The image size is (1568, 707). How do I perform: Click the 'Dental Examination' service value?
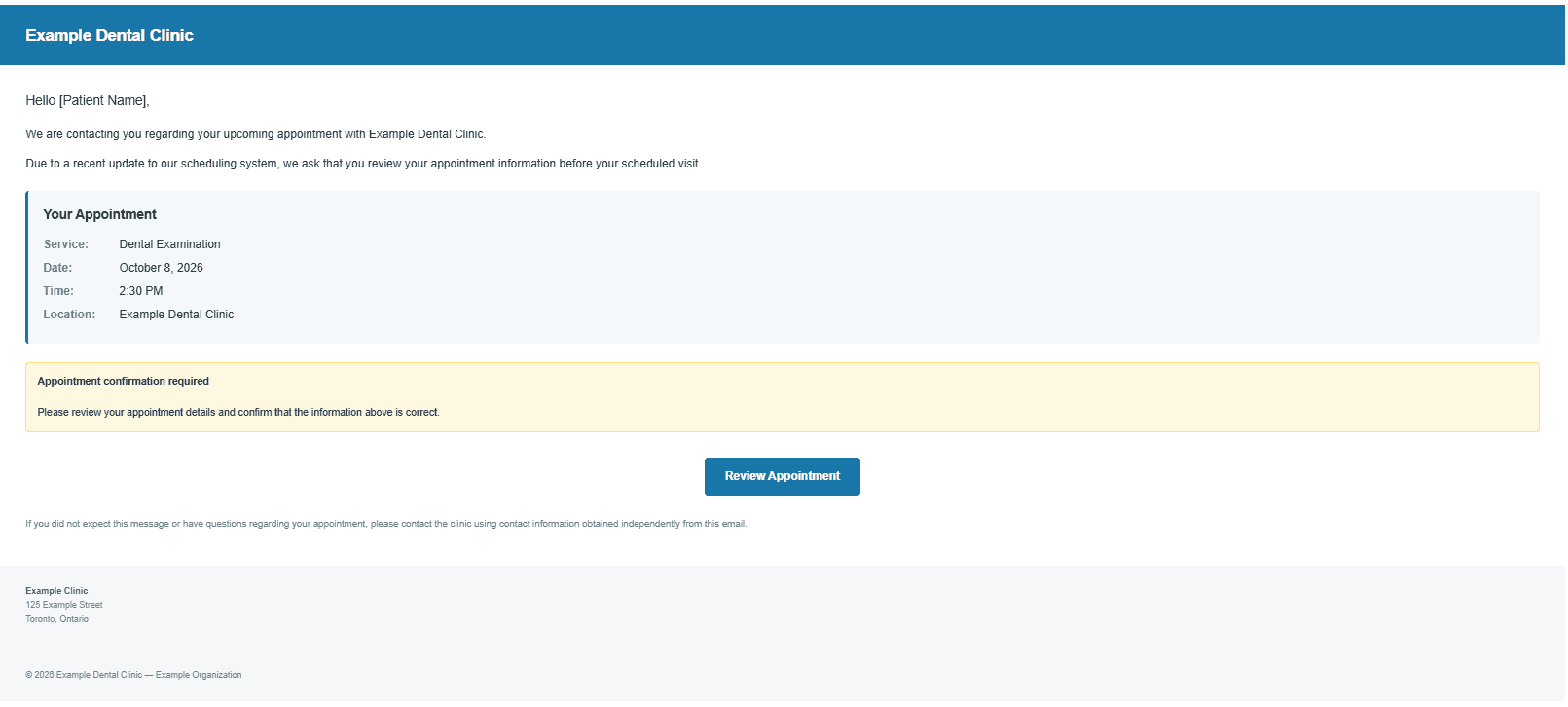click(169, 244)
